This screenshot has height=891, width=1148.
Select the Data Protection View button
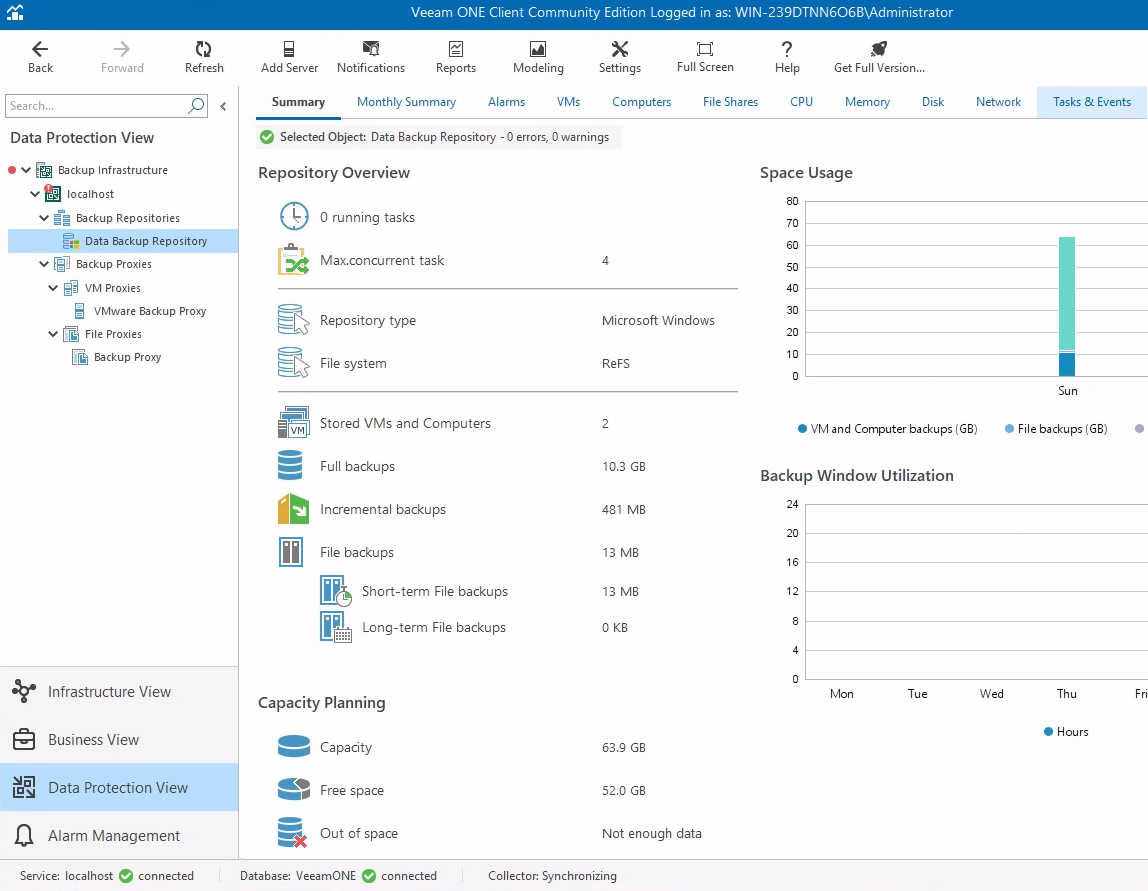119,788
